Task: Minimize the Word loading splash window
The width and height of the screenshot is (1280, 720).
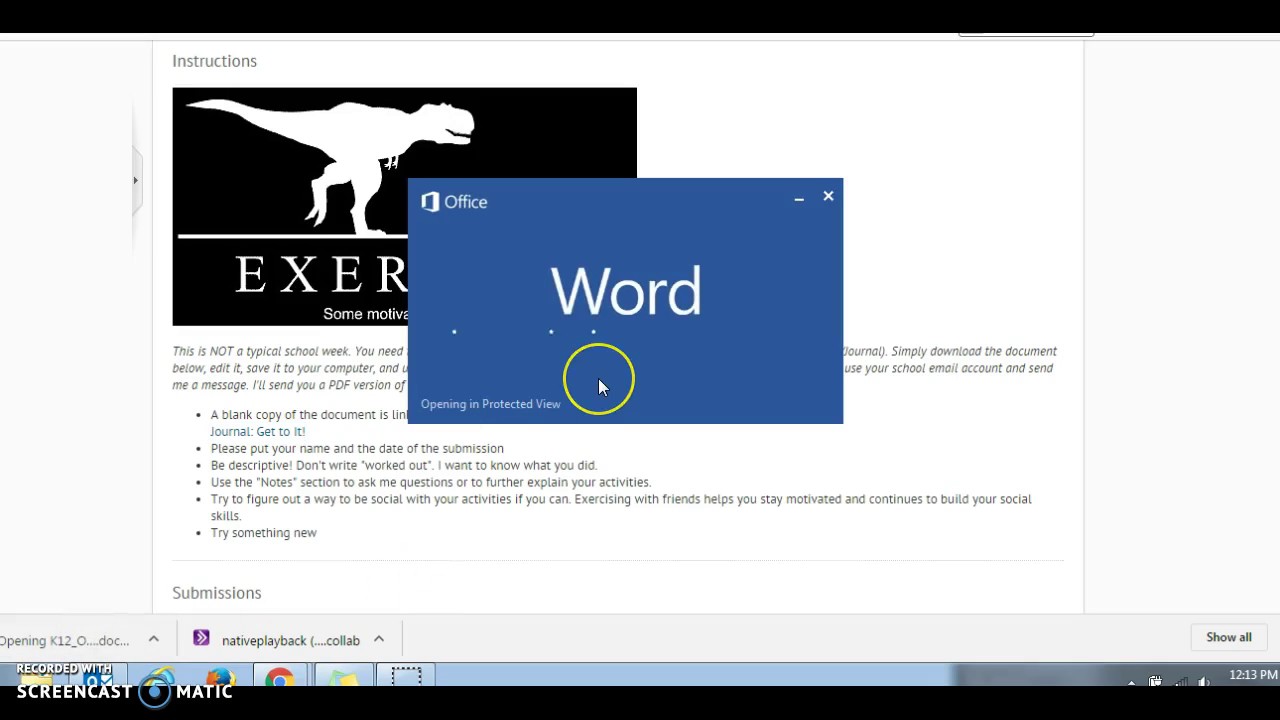Action: coord(799,199)
